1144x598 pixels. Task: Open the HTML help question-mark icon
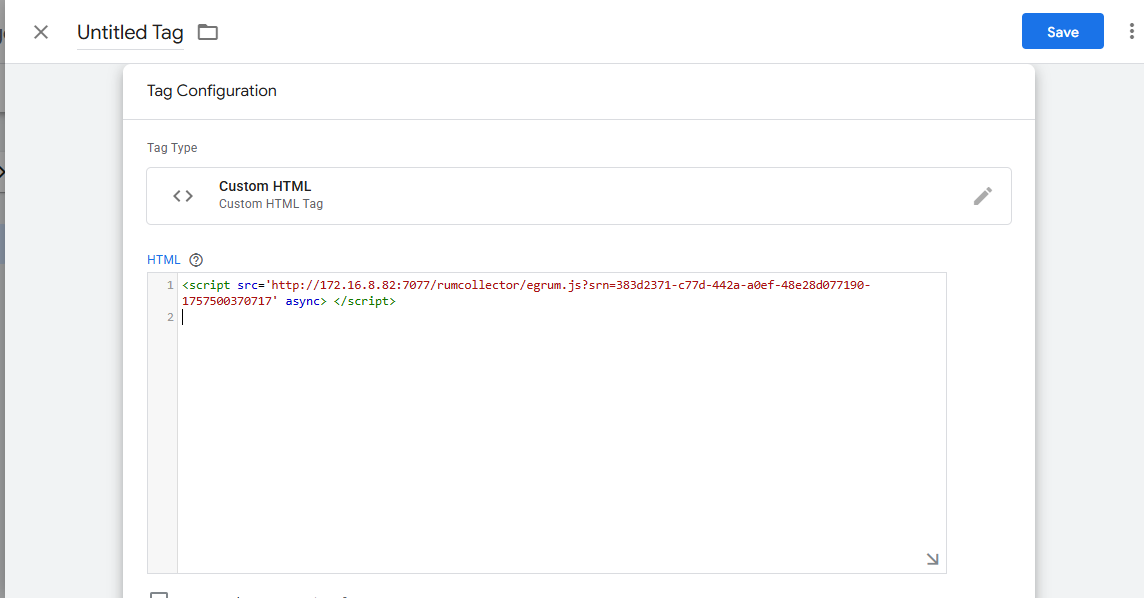coord(196,259)
